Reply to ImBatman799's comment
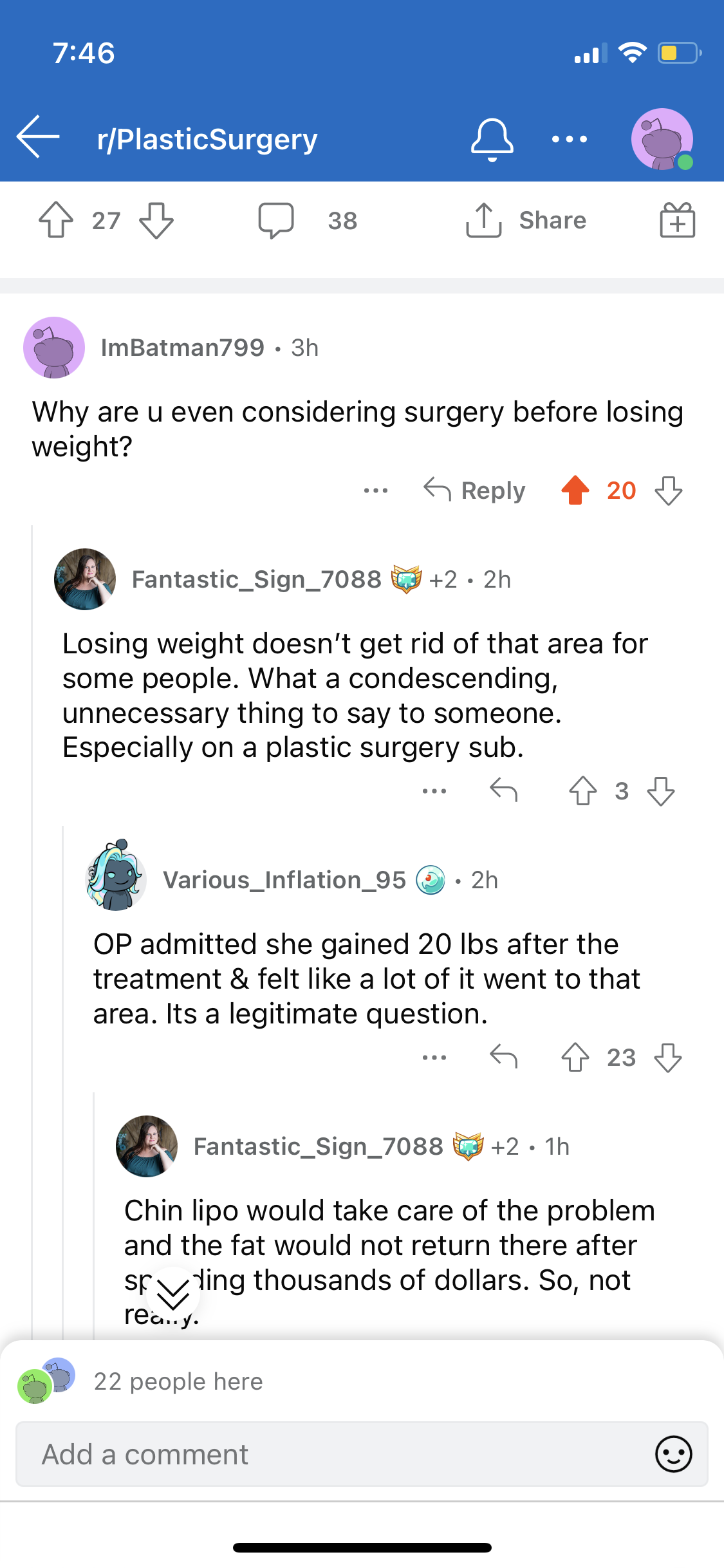Screen dimensions: 724x1568 click(474, 490)
